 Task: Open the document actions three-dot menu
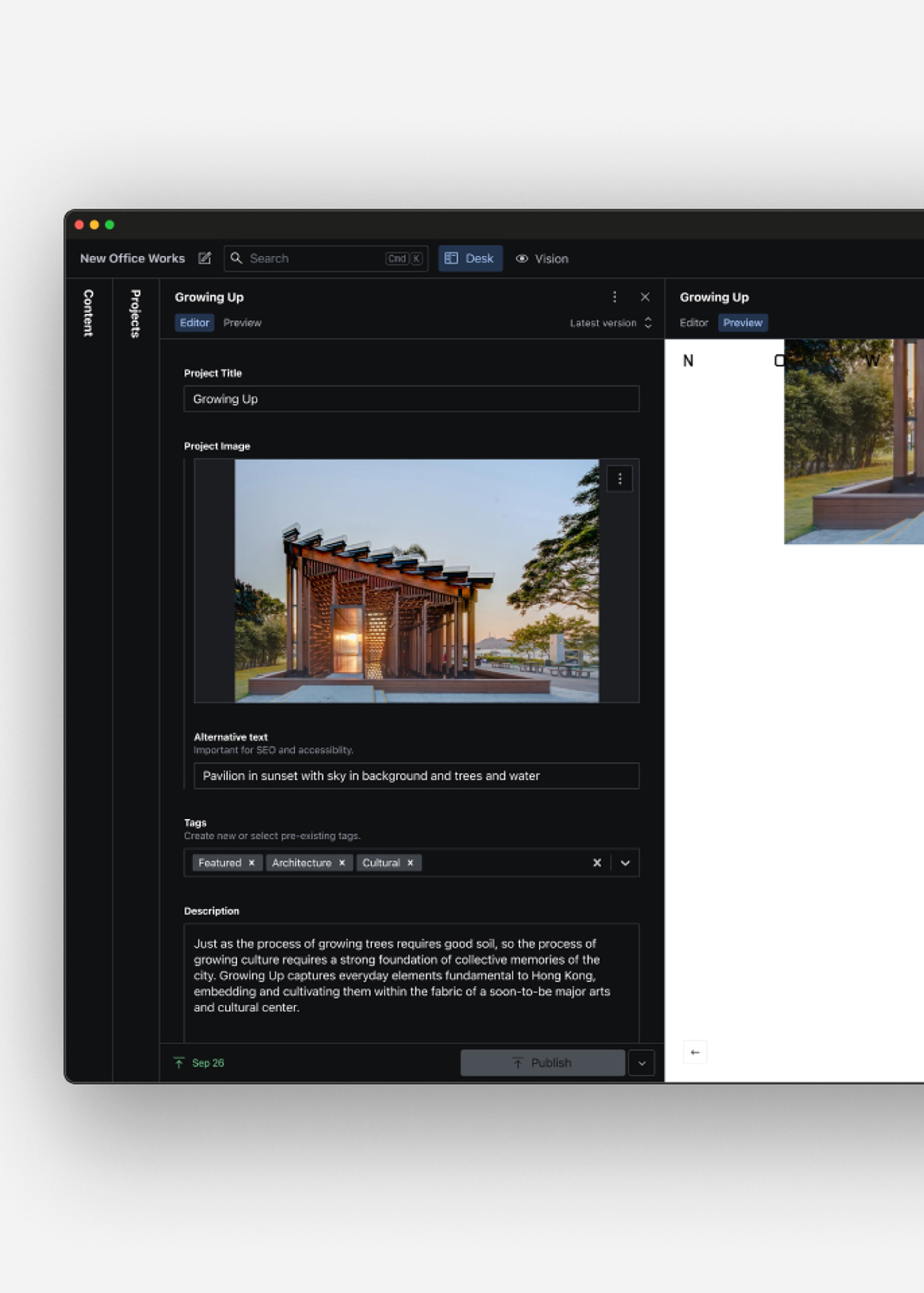pyautogui.click(x=615, y=297)
